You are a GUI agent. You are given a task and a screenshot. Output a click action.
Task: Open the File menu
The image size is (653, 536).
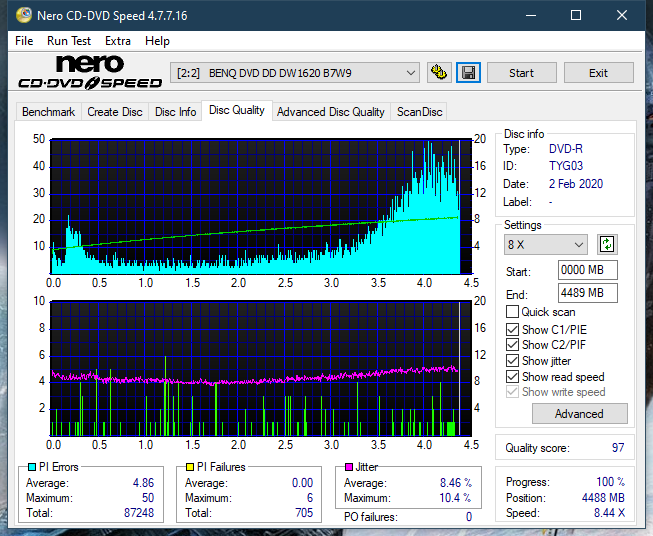point(24,41)
